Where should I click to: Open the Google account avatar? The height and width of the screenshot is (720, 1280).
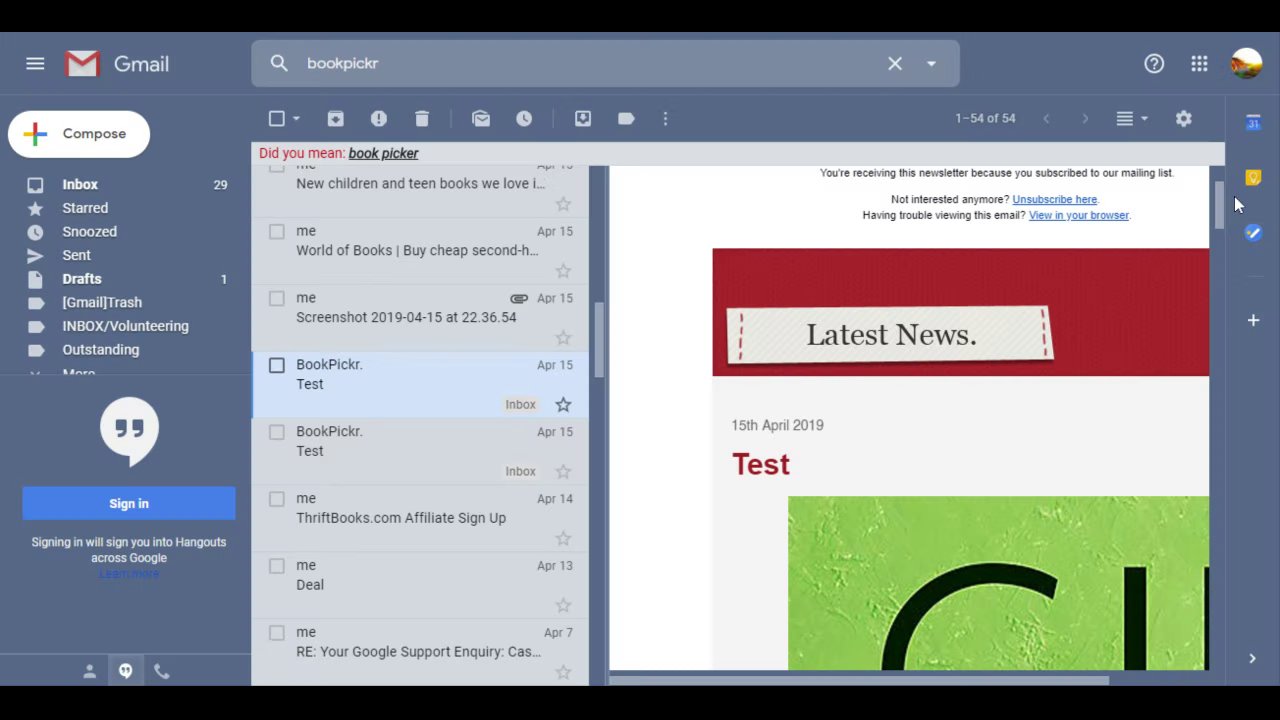(x=1246, y=63)
